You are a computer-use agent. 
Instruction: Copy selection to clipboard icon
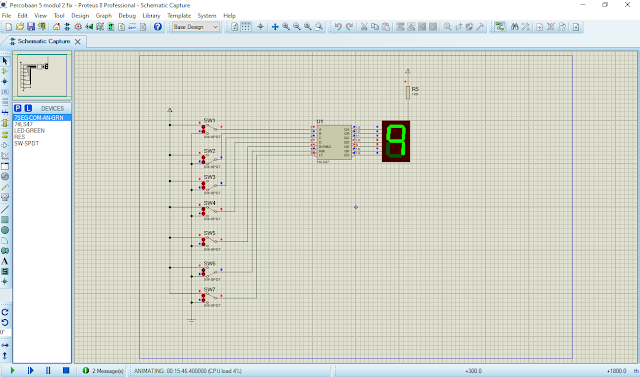[x=375, y=27]
